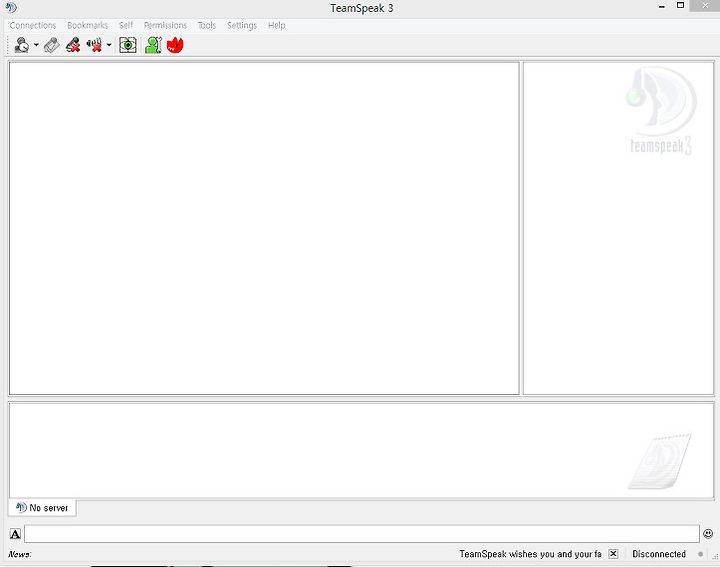Open the Settings menu
This screenshot has width=720, height=567.
coord(242,25)
